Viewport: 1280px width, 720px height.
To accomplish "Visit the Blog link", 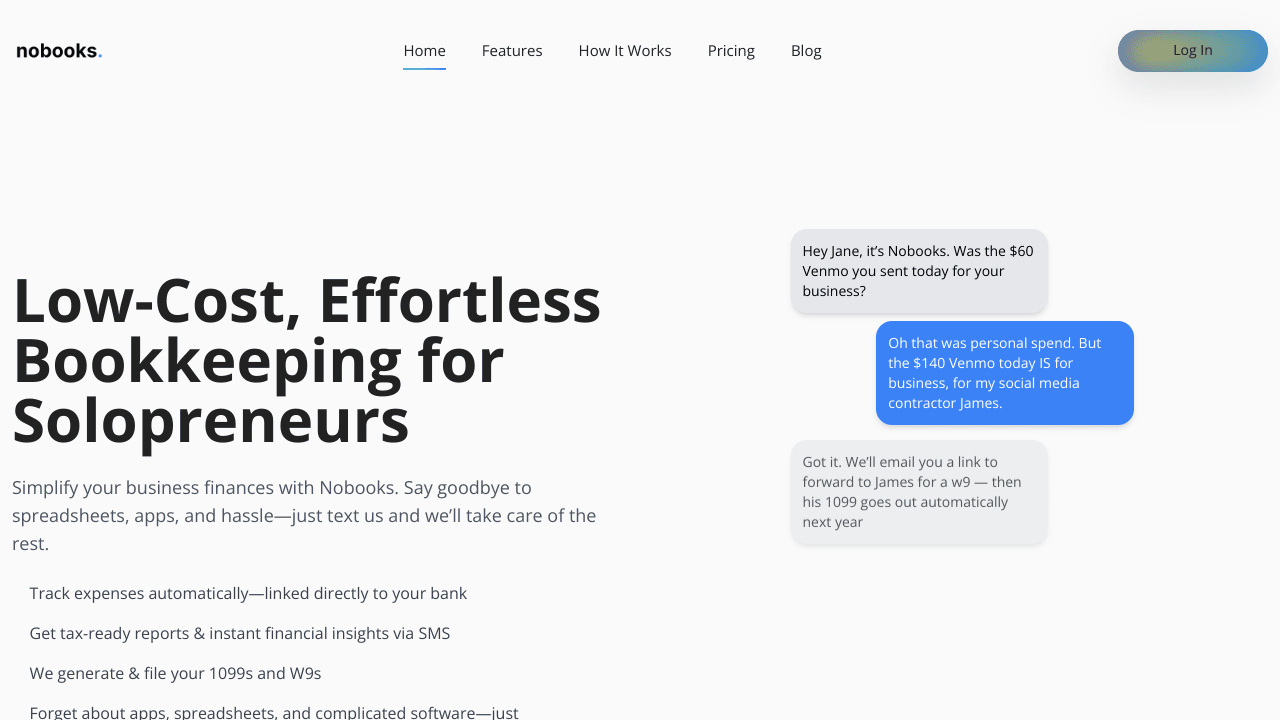I will pos(806,51).
